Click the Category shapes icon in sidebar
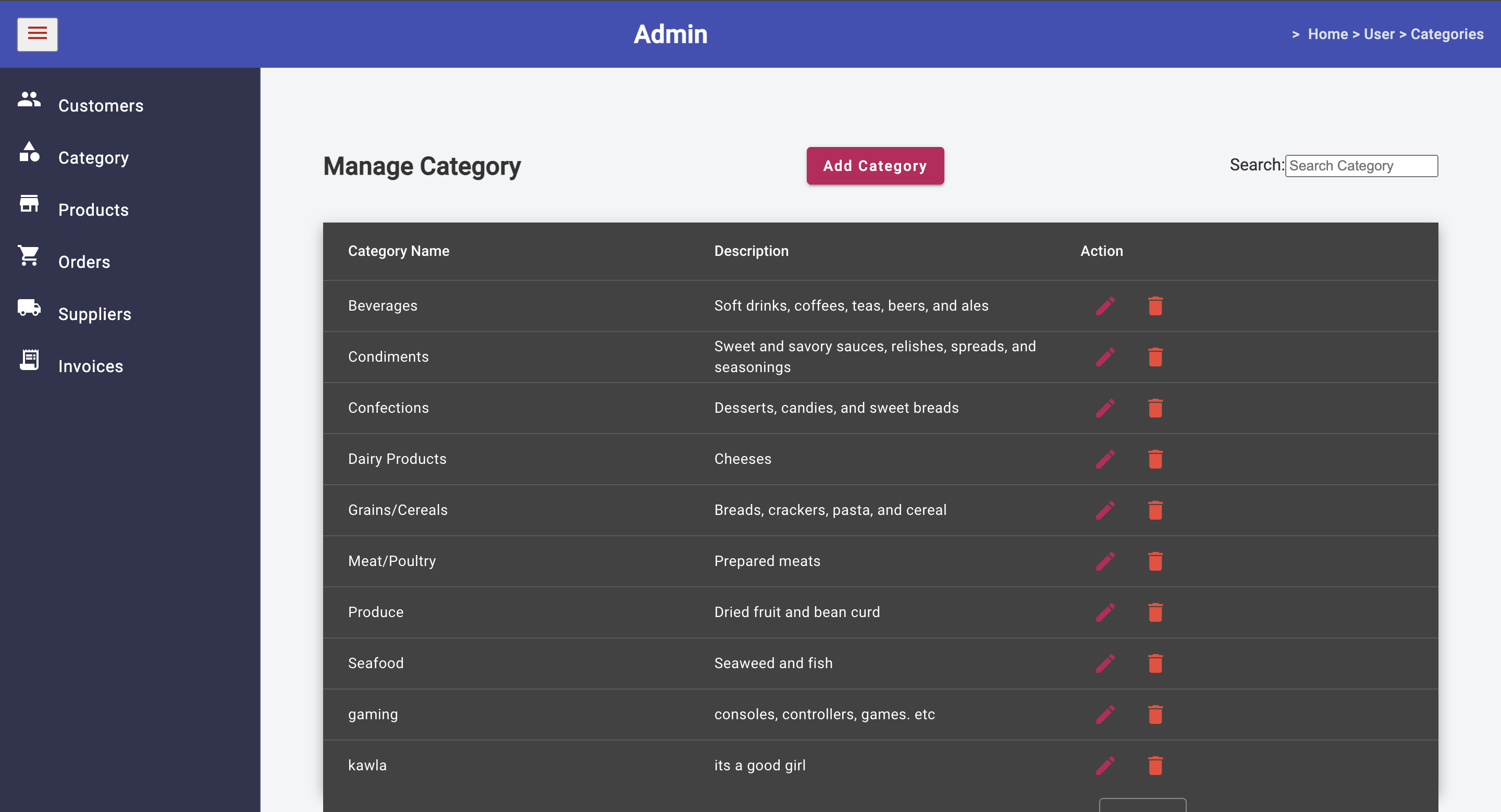This screenshot has height=812, width=1501. [x=29, y=152]
